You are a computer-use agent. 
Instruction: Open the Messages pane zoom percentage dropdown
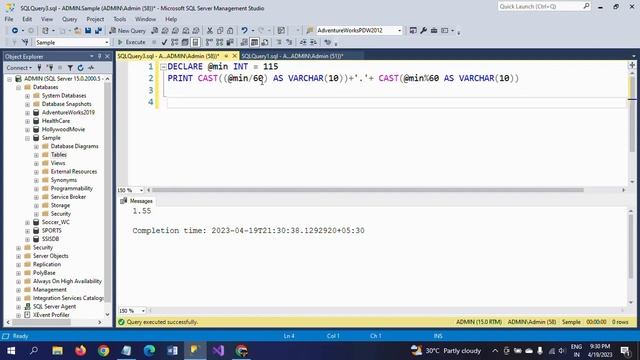[x=143, y=311]
